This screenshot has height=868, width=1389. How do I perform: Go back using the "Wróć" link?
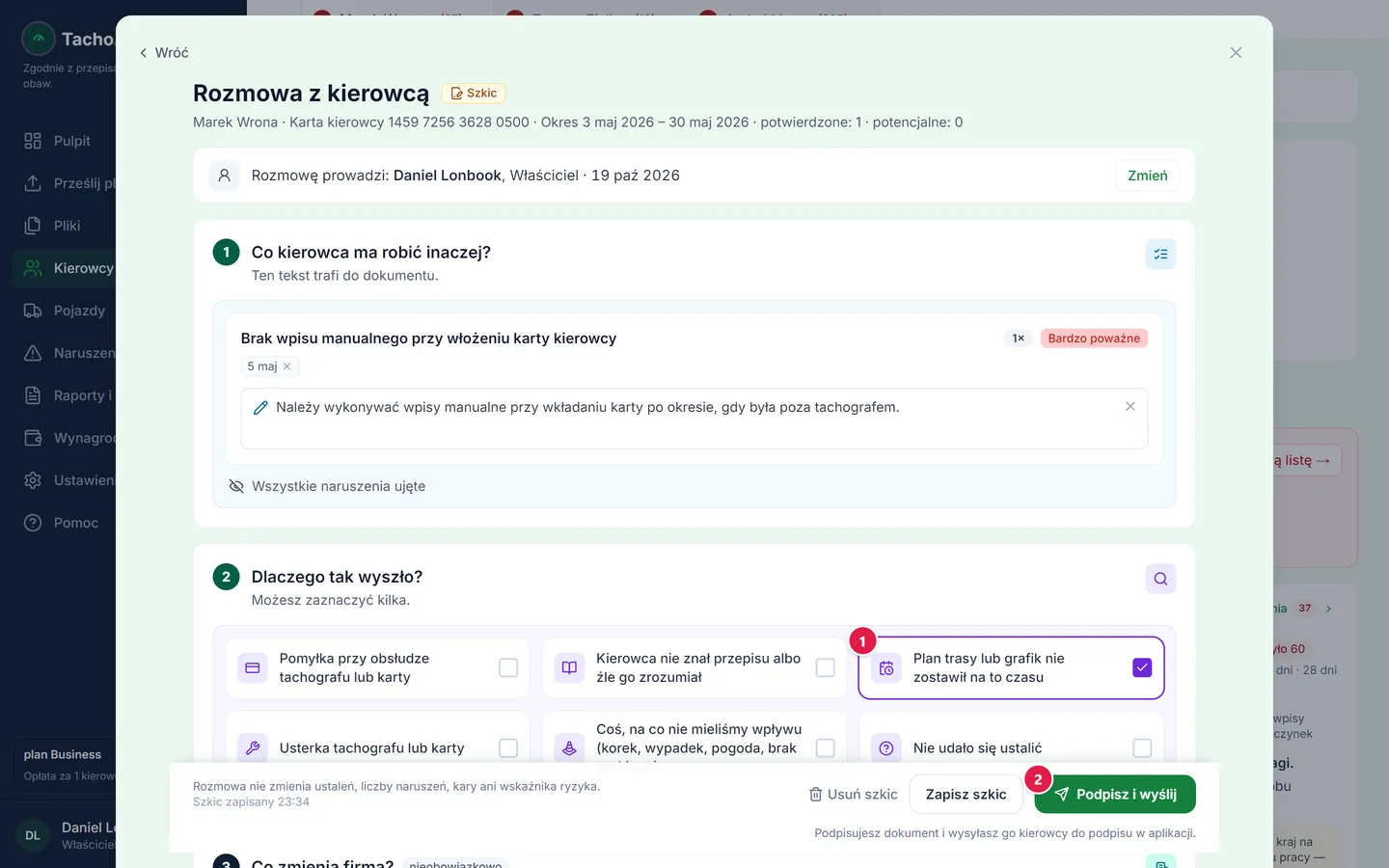tap(163, 53)
